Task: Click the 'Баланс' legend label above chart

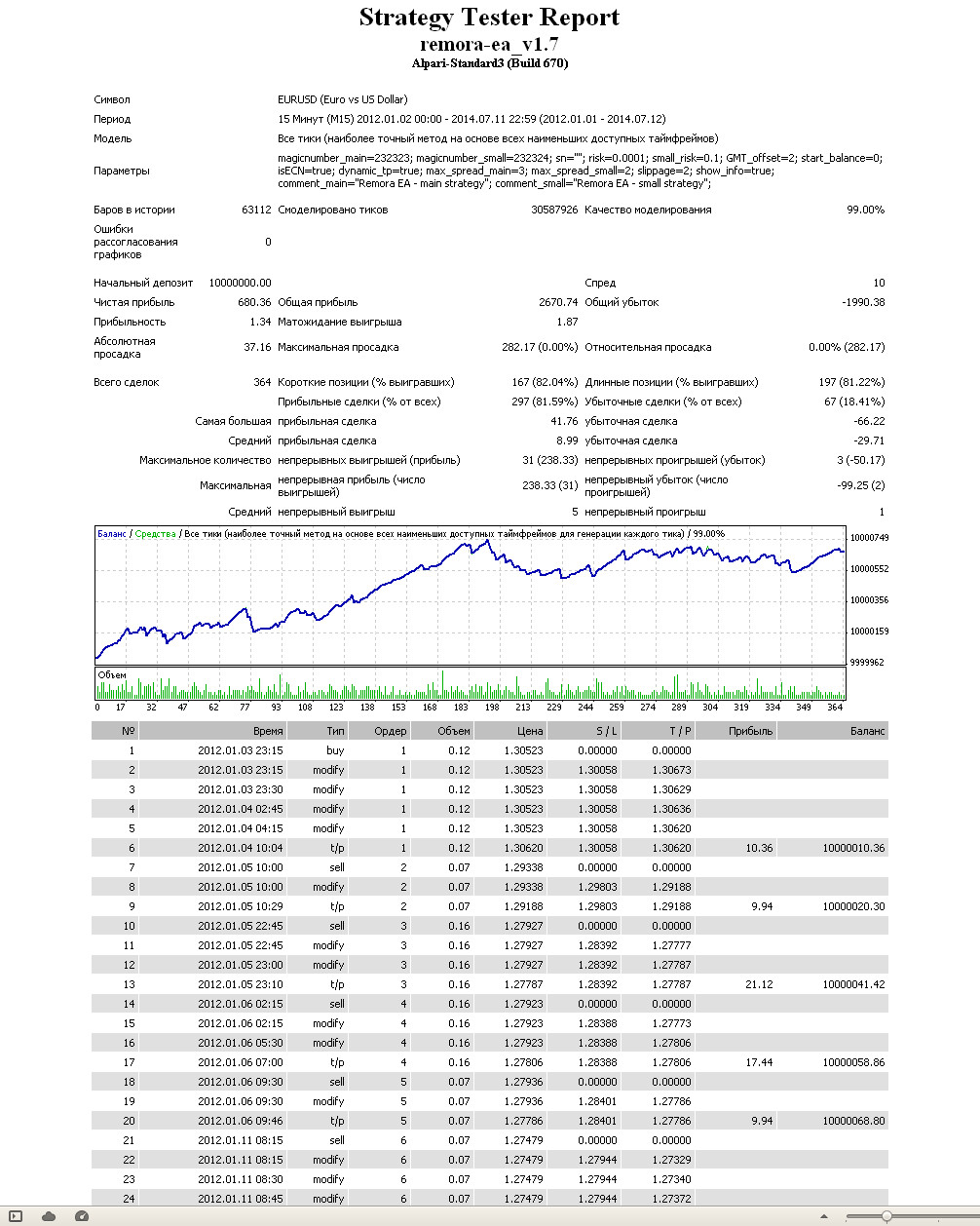Action: coord(112,534)
